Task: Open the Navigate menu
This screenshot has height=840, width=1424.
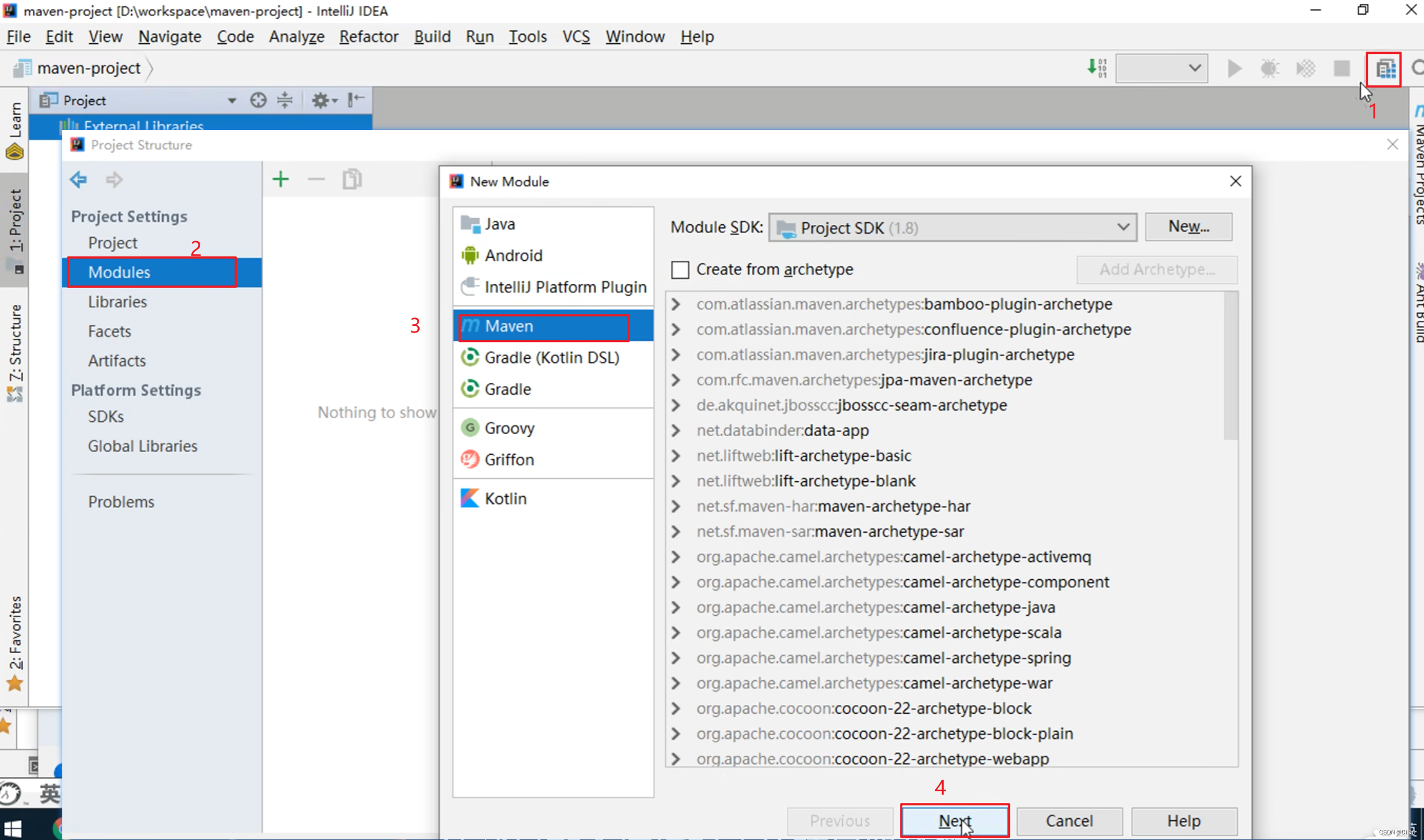Action: tap(170, 37)
